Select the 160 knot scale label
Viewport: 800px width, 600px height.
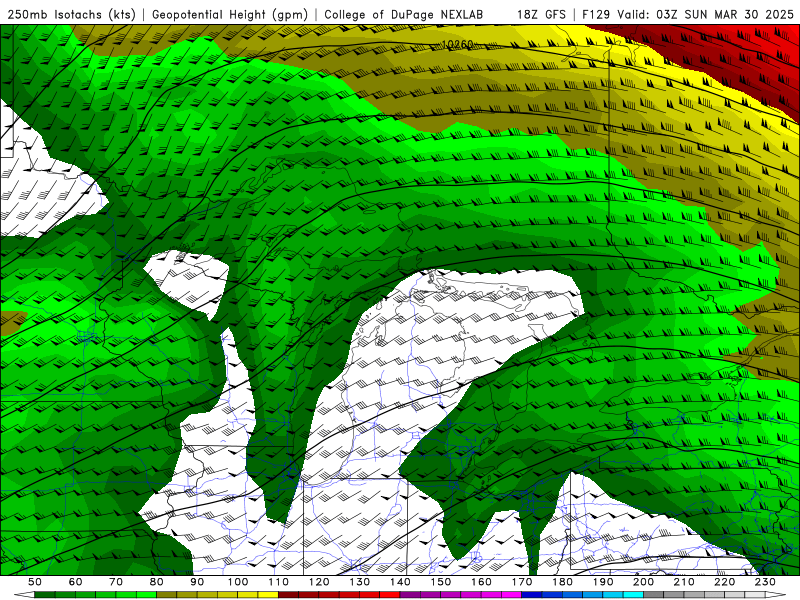[x=481, y=582]
